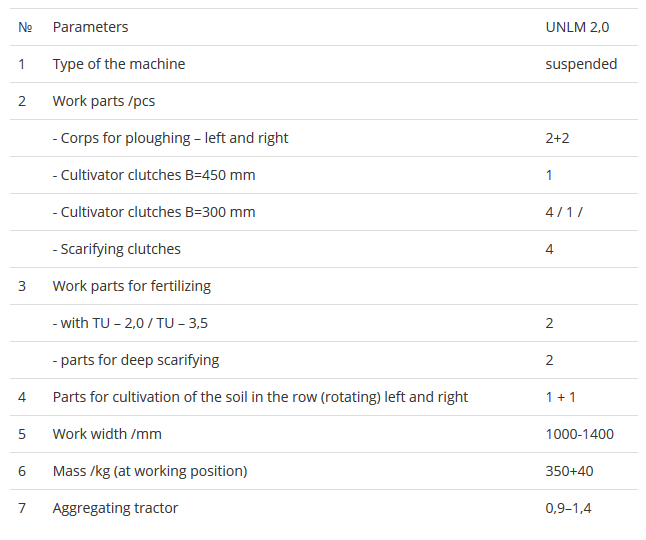The image size is (646, 540).
Task: Click the 'Parameters' header cell
Action: click(90, 27)
